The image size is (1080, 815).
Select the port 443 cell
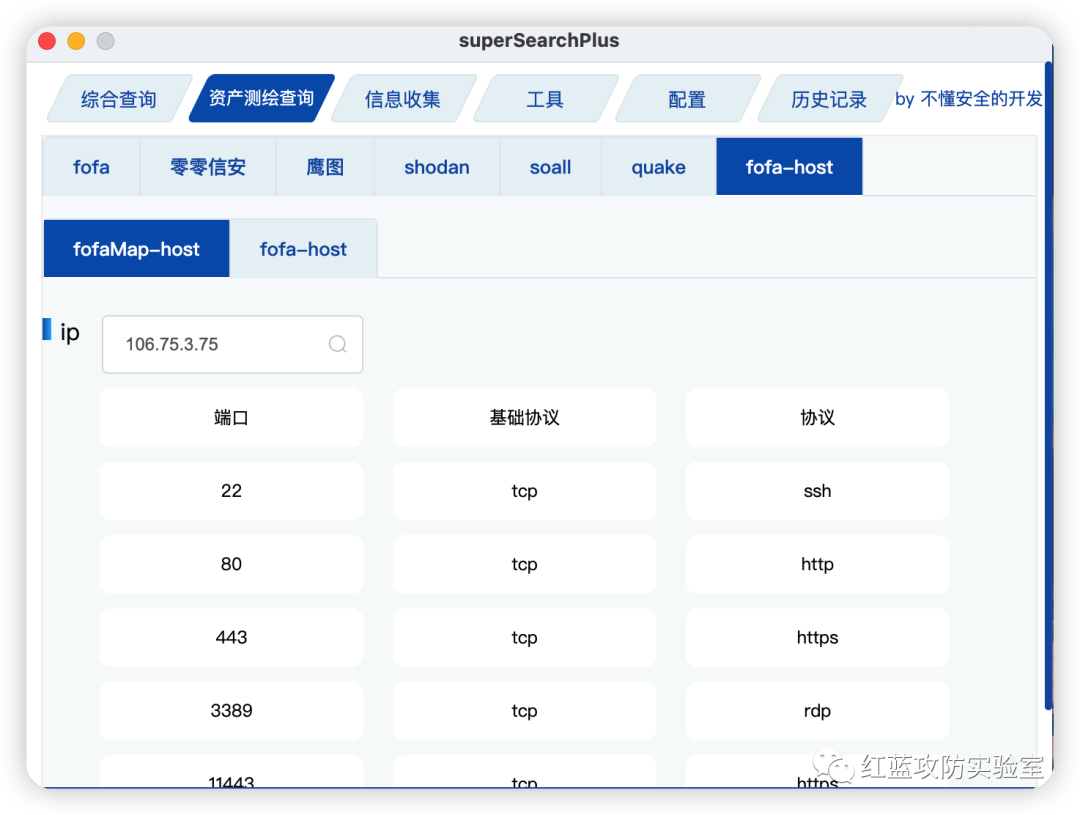pyautogui.click(x=231, y=637)
